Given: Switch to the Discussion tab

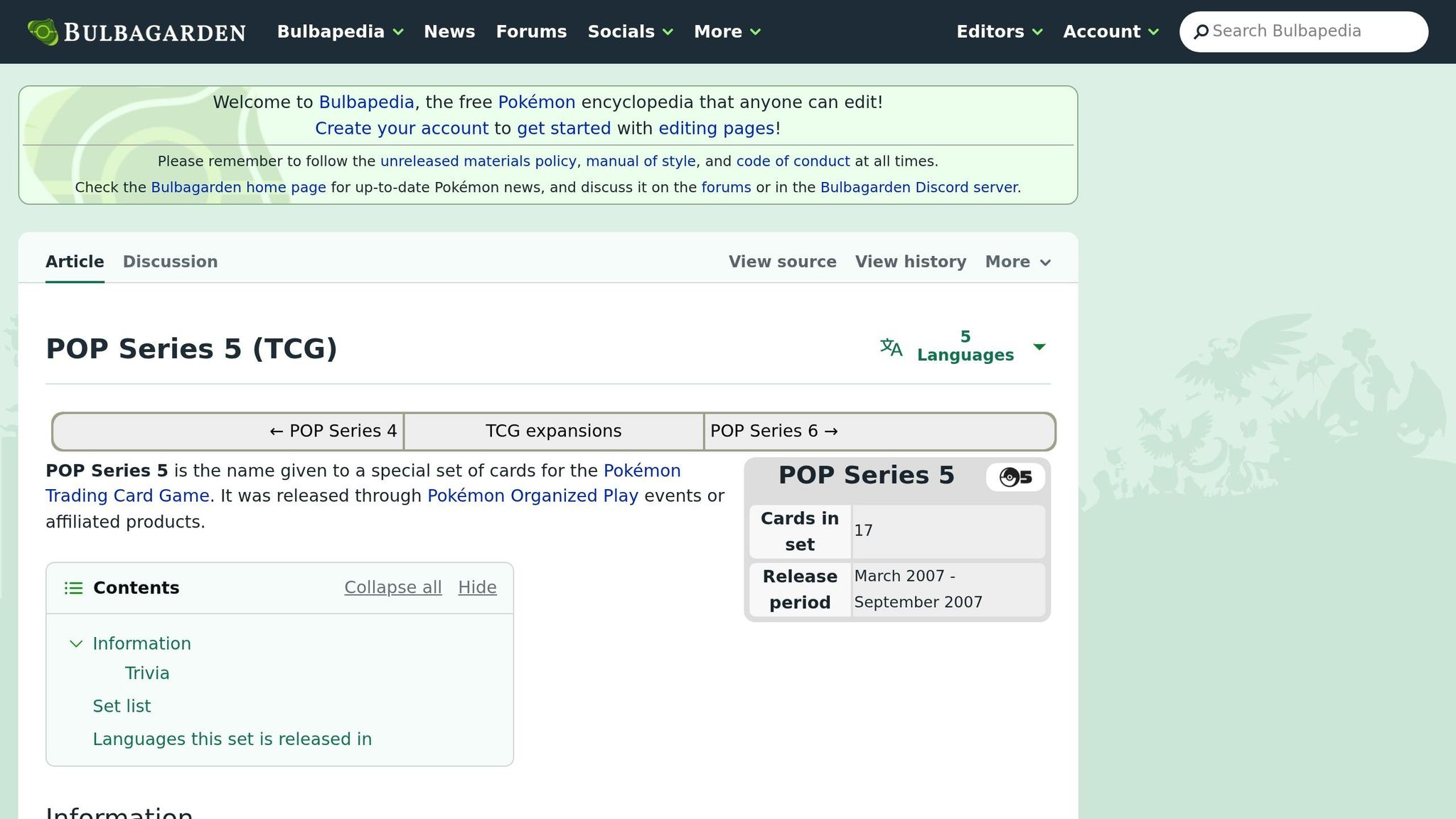Looking at the screenshot, I should tap(171, 262).
